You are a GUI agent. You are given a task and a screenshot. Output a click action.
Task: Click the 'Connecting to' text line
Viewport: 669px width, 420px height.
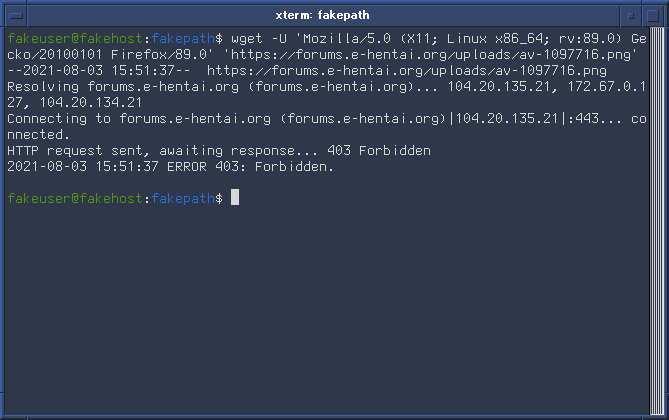[x=59, y=119]
